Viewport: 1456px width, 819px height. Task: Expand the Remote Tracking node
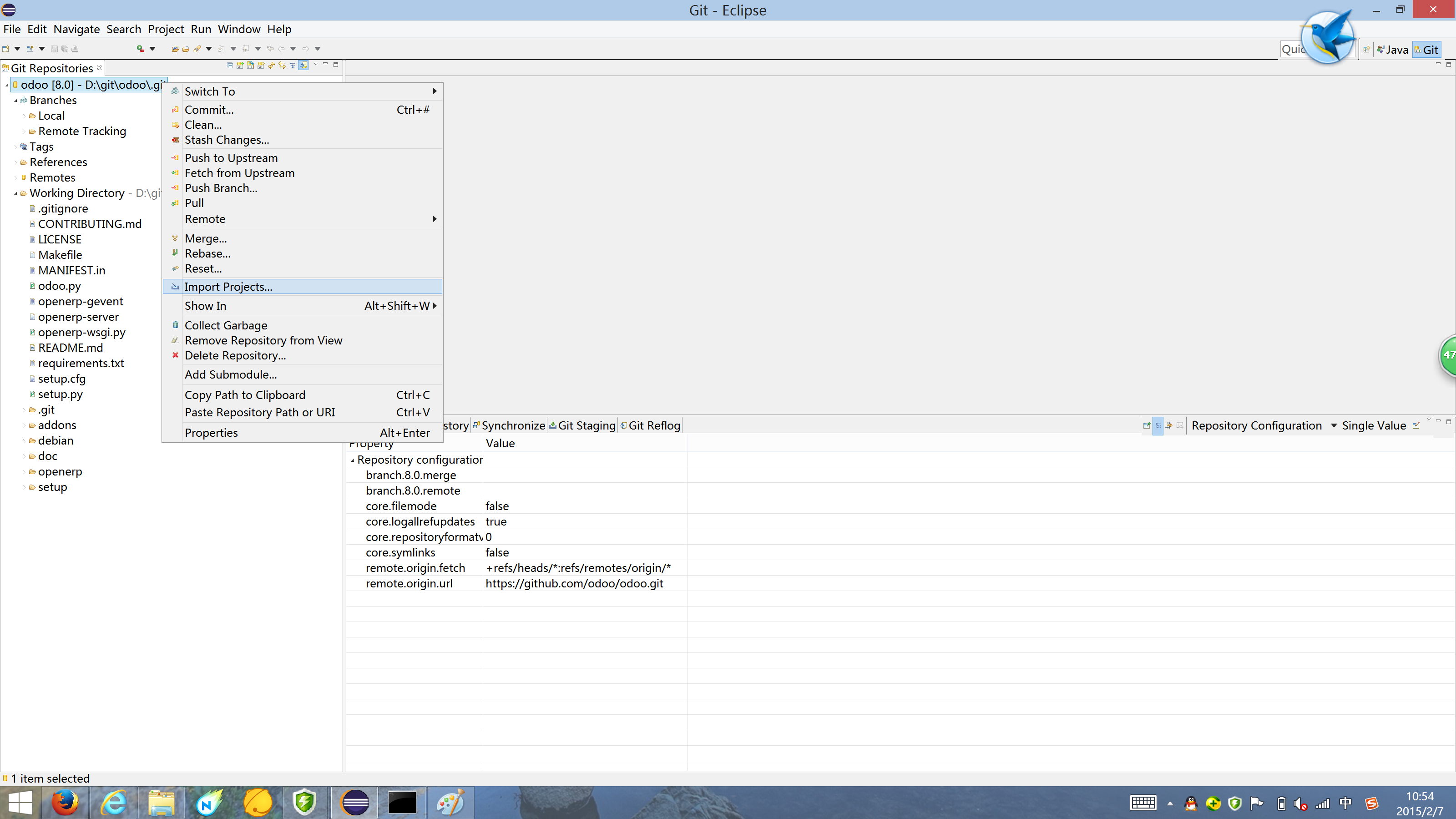24,131
